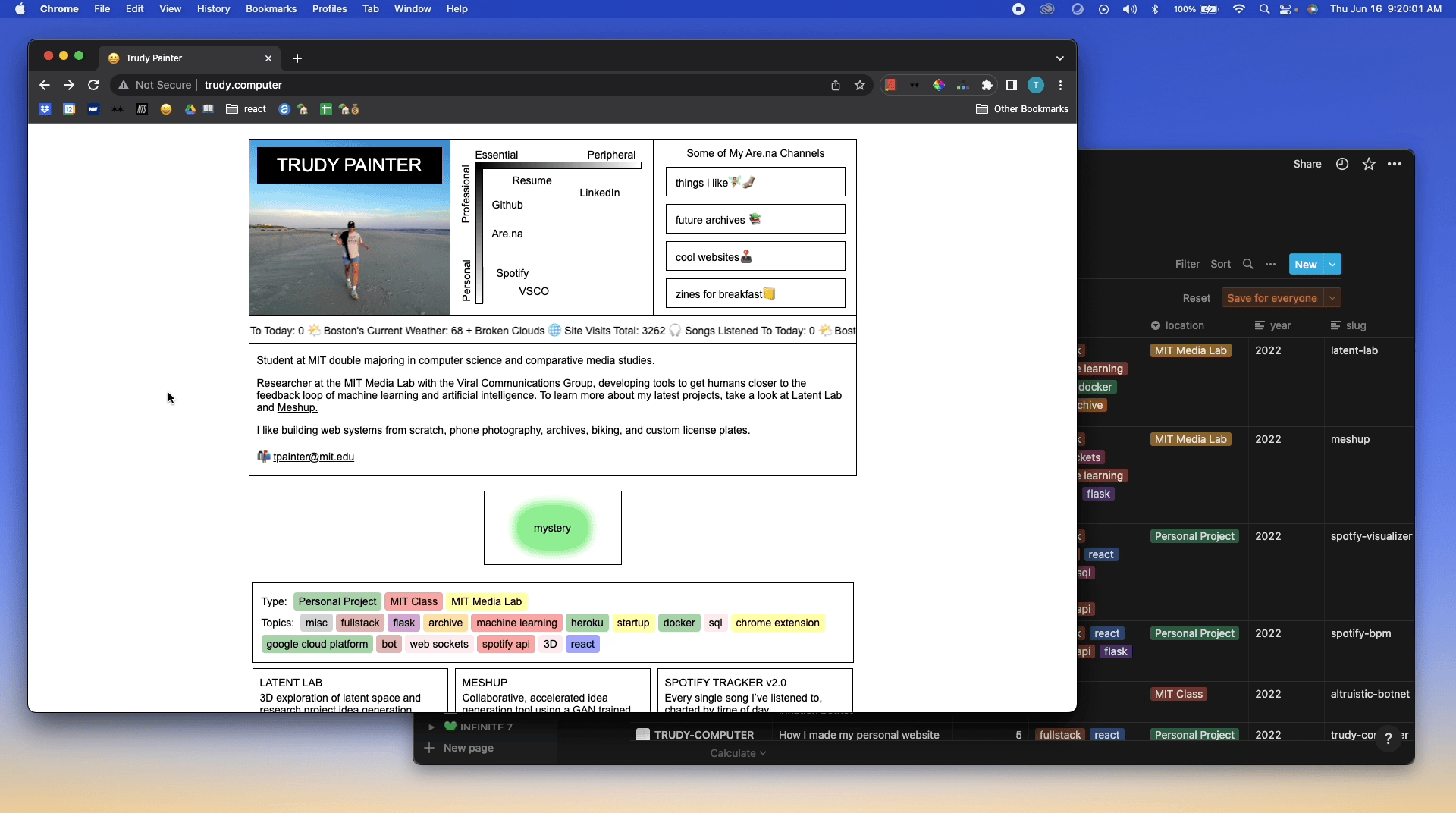The image size is (1456, 813).
Task: Open the Chrome extensions puzzle icon
Action: click(987, 85)
